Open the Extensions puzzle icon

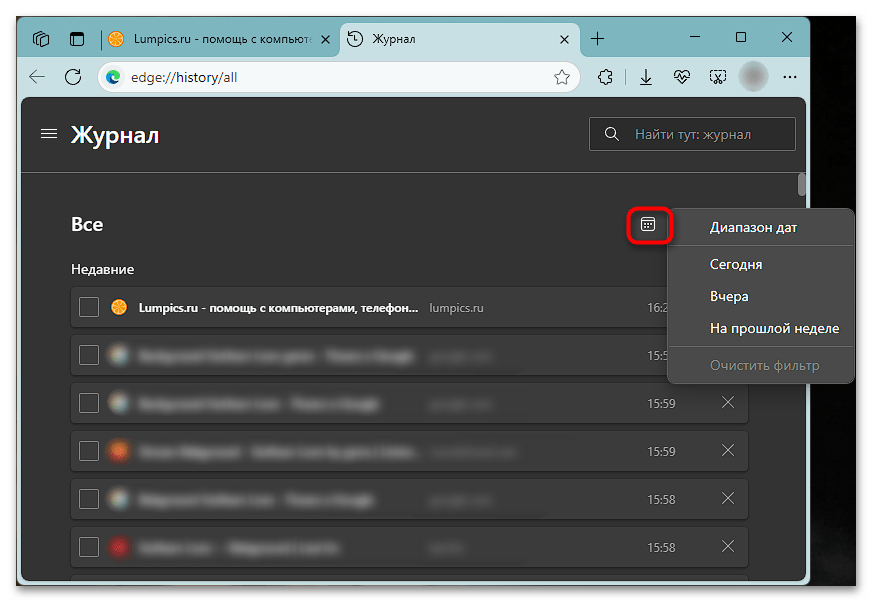click(x=605, y=77)
